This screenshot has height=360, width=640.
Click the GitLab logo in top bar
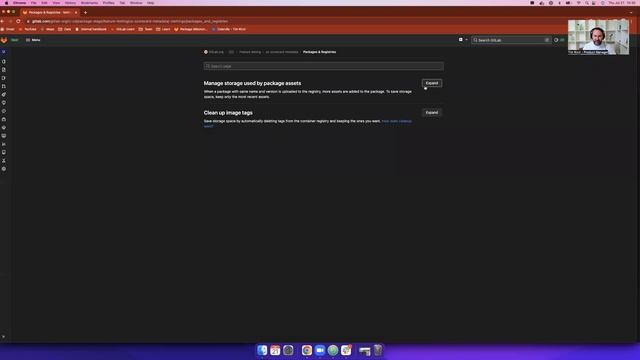point(4,40)
